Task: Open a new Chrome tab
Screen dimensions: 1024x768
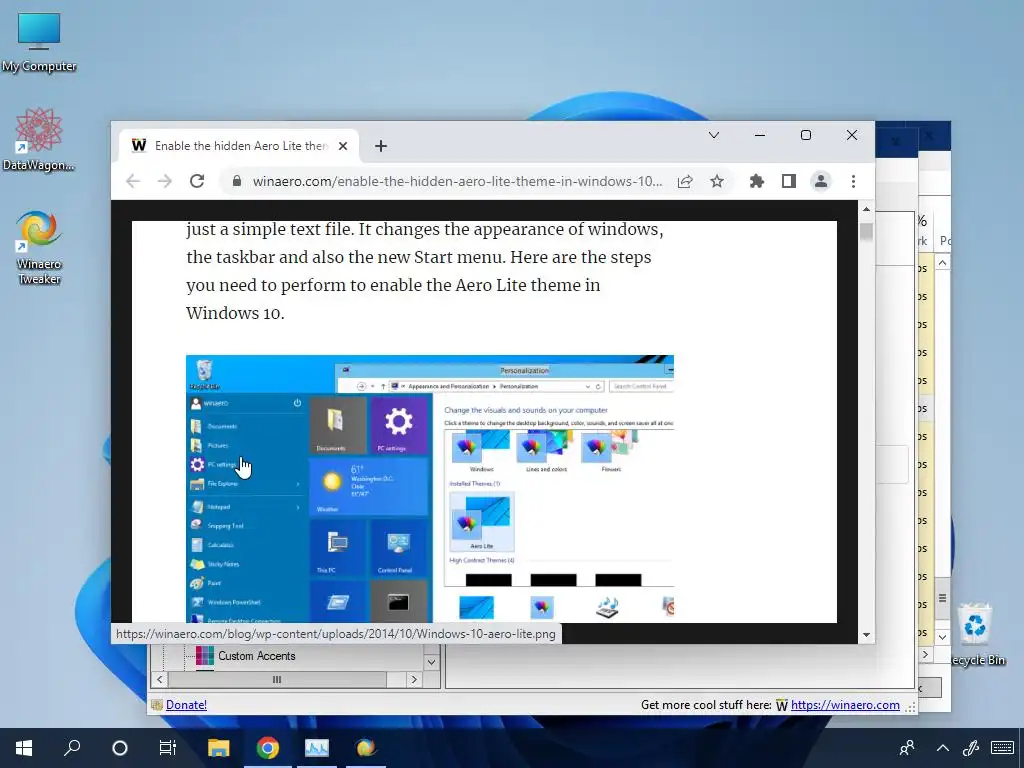Action: click(x=381, y=146)
